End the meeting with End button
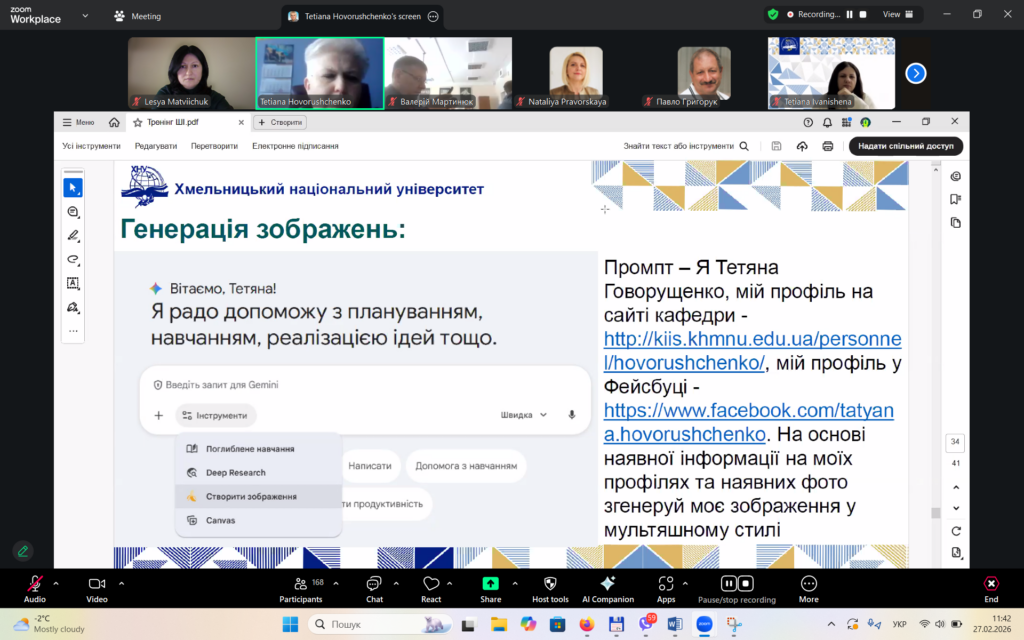The height and width of the screenshot is (640, 1024). coord(990,586)
